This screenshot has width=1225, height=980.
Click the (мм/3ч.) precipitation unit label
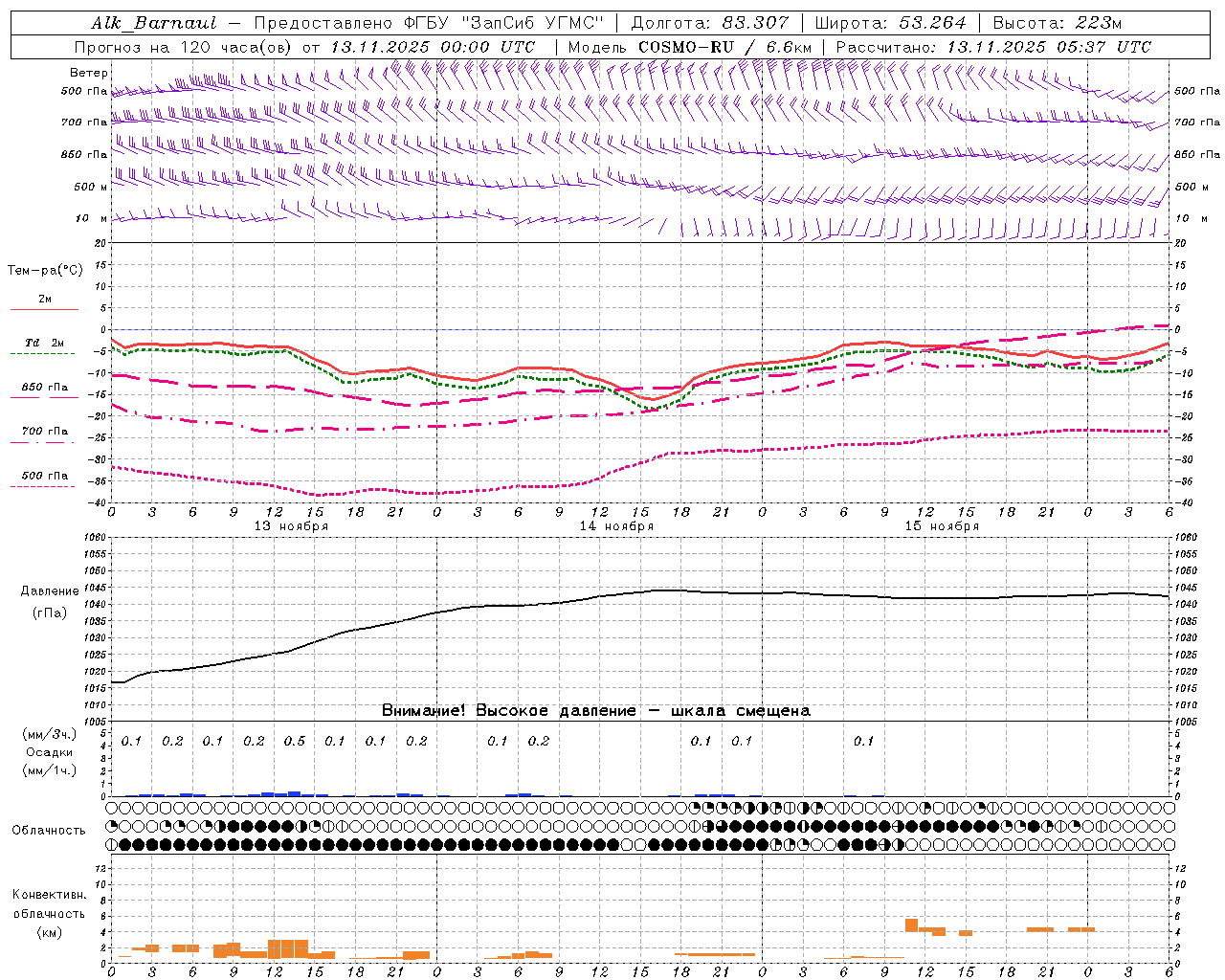coord(50,735)
